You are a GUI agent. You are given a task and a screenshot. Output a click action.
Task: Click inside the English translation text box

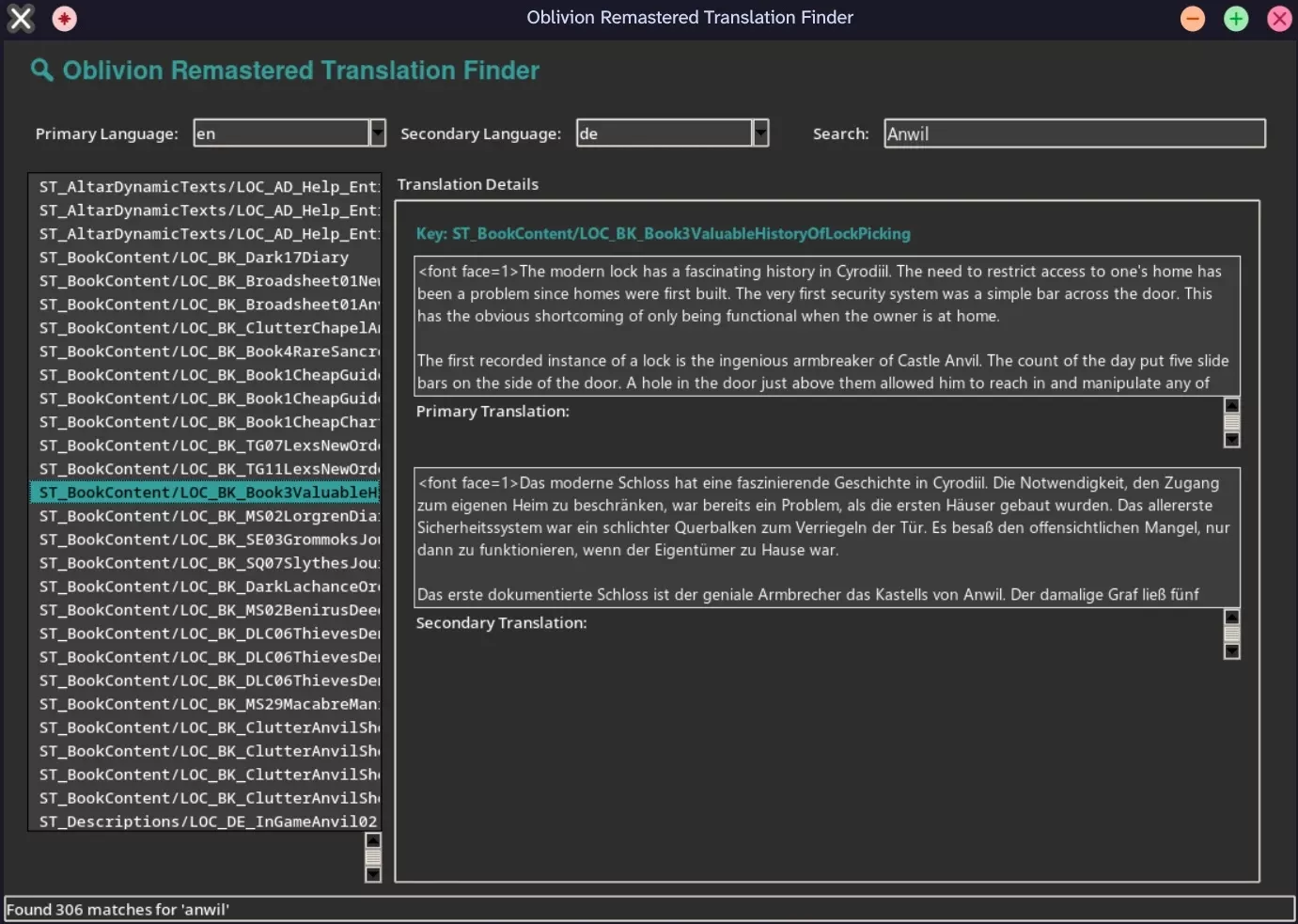pyautogui.click(x=827, y=326)
